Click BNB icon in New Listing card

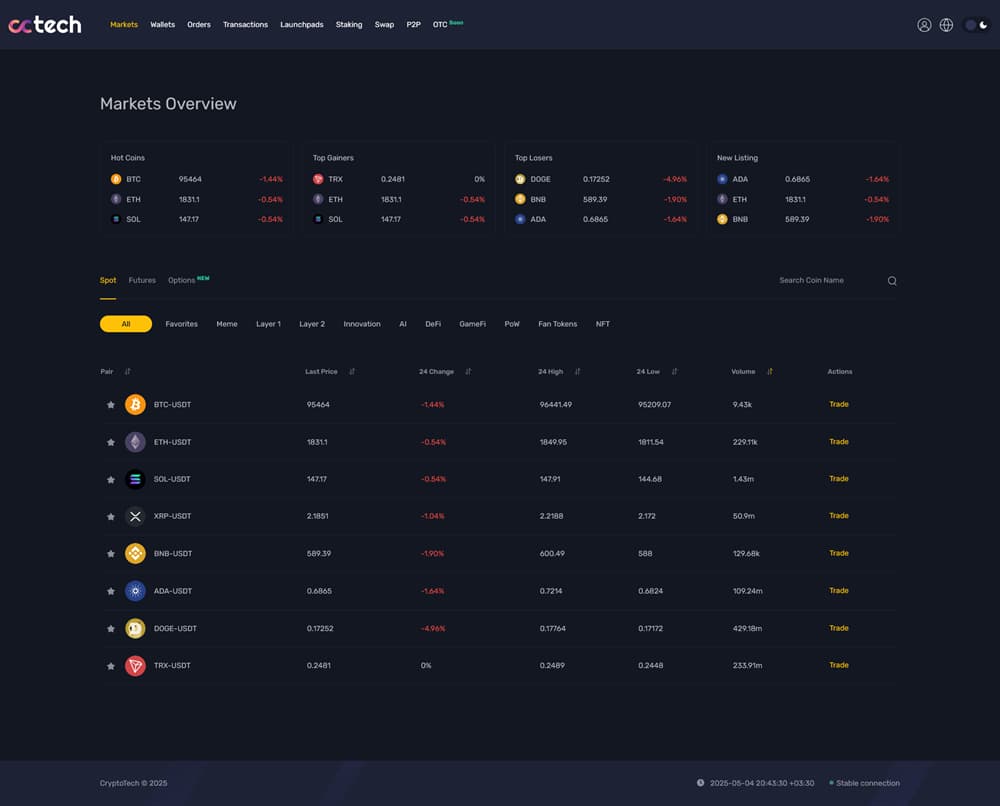point(722,219)
